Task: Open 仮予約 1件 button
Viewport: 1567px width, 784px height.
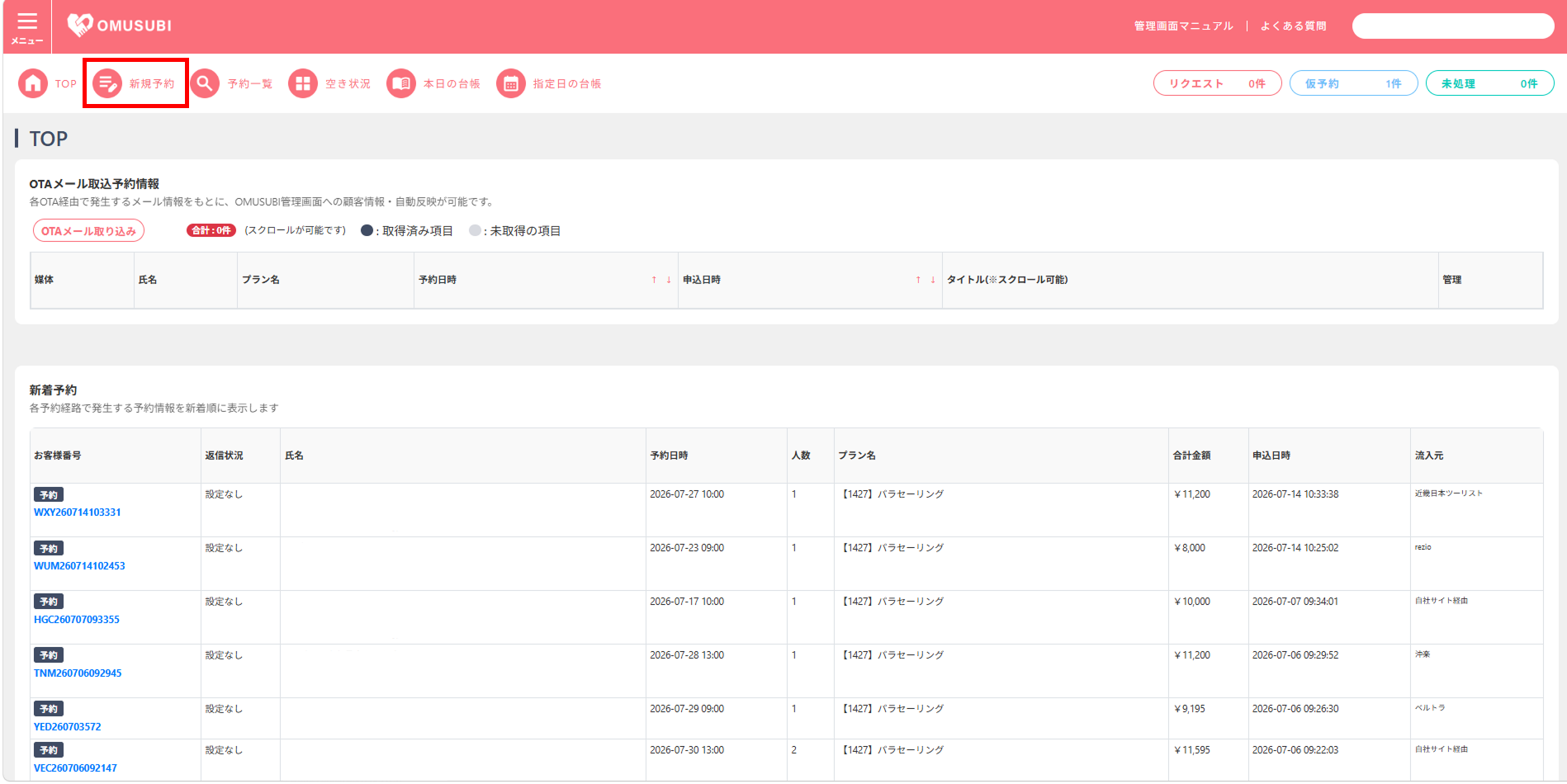Action: (x=1353, y=83)
